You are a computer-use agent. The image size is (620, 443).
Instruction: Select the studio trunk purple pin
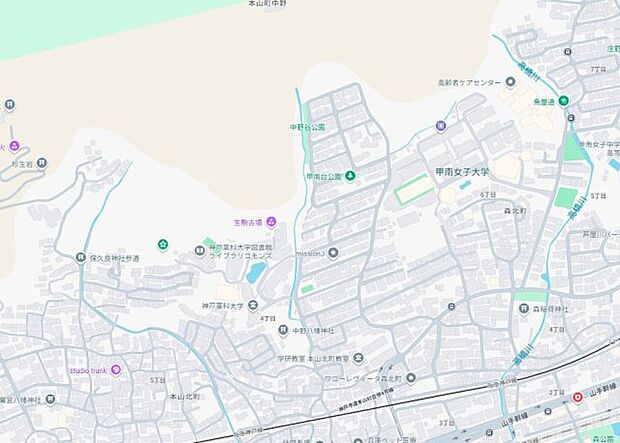[x=115, y=371]
